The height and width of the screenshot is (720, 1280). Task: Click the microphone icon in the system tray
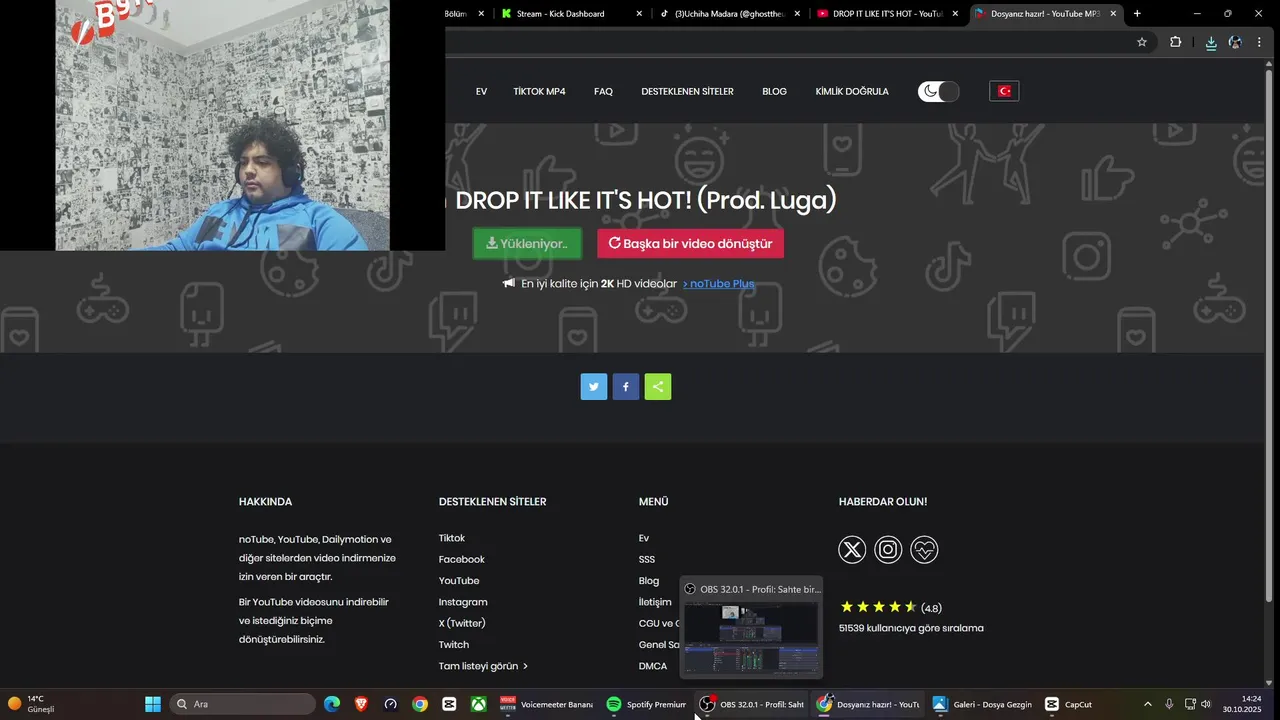[1169, 704]
